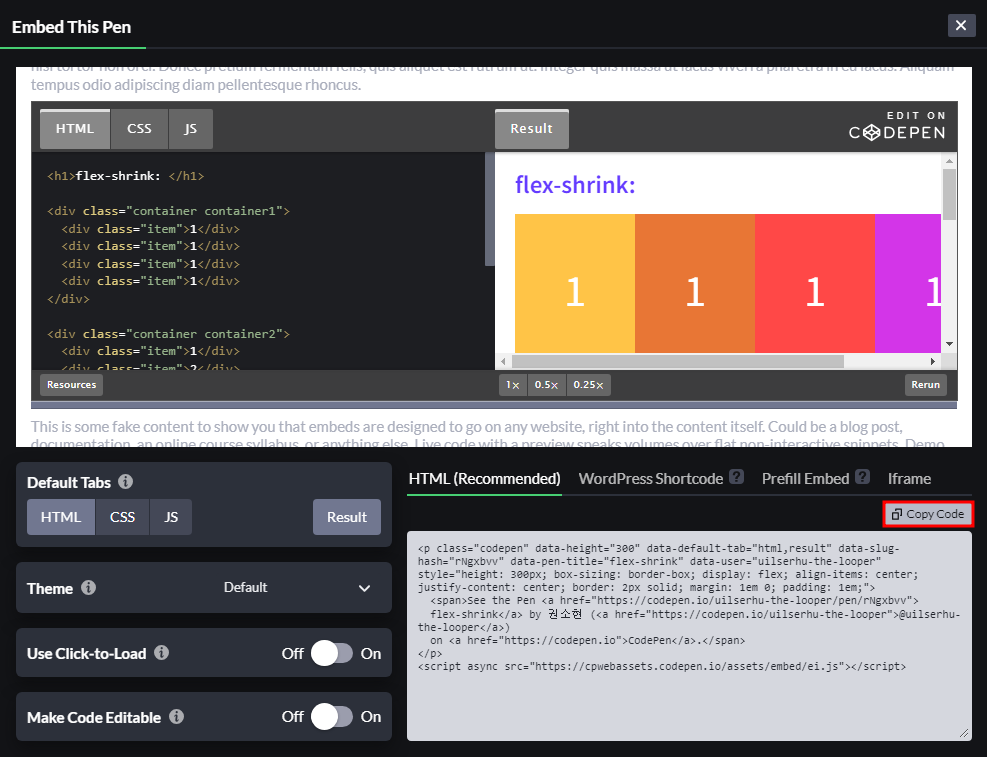Select HTML in Default Tabs options
This screenshot has width=987, height=757.
click(61, 517)
